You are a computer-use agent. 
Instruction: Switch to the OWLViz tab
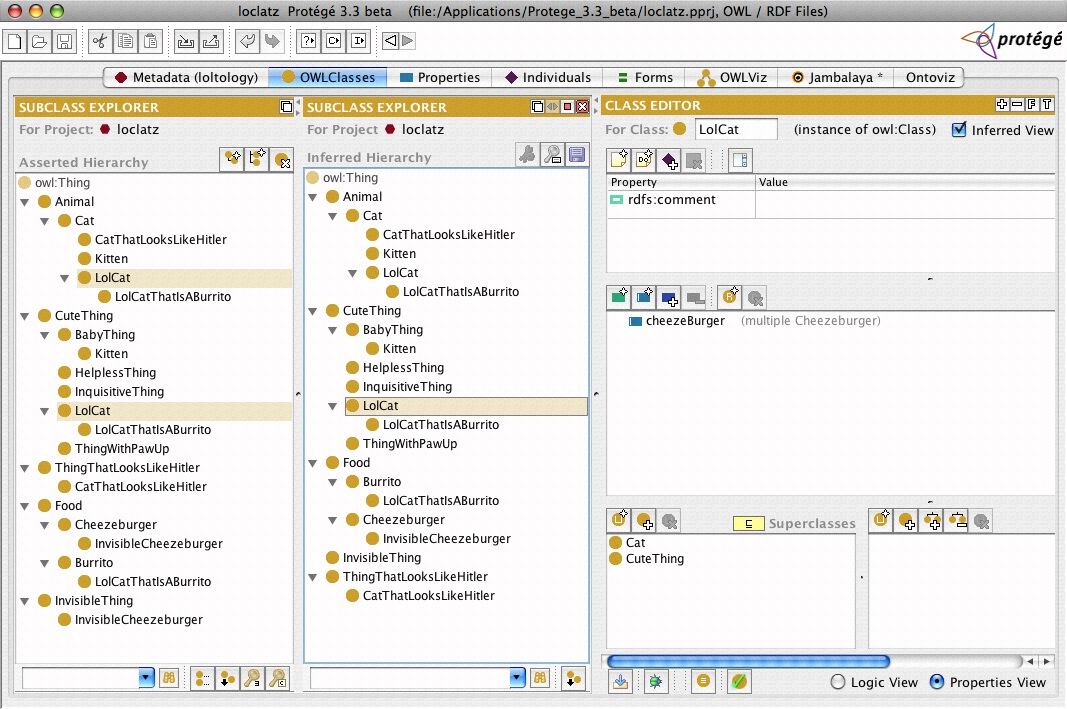tap(732, 78)
